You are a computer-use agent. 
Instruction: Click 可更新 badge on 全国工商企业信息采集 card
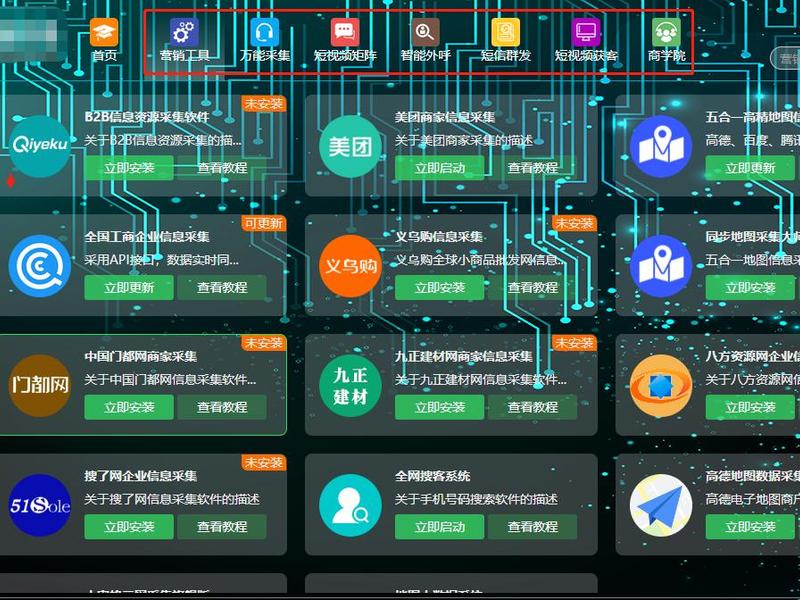coord(264,223)
